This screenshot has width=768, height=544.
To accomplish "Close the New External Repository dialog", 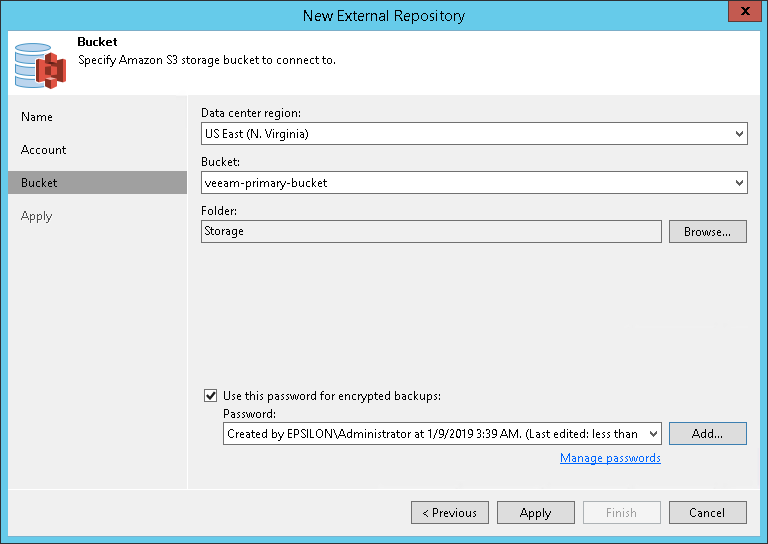I will tap(741, 14).
